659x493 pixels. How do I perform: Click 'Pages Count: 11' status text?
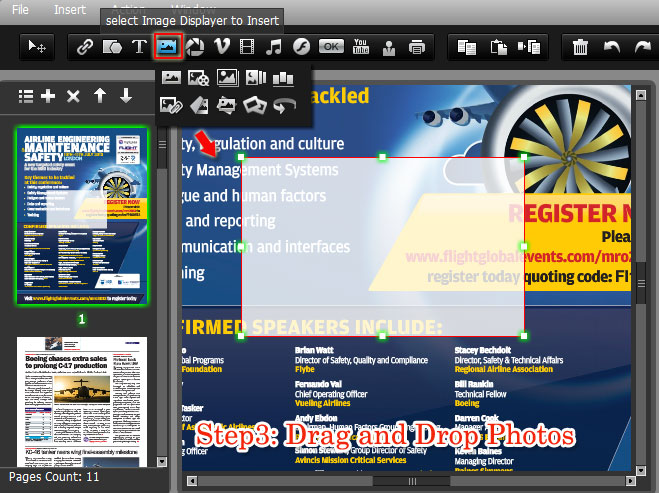(x=54, y=477)
